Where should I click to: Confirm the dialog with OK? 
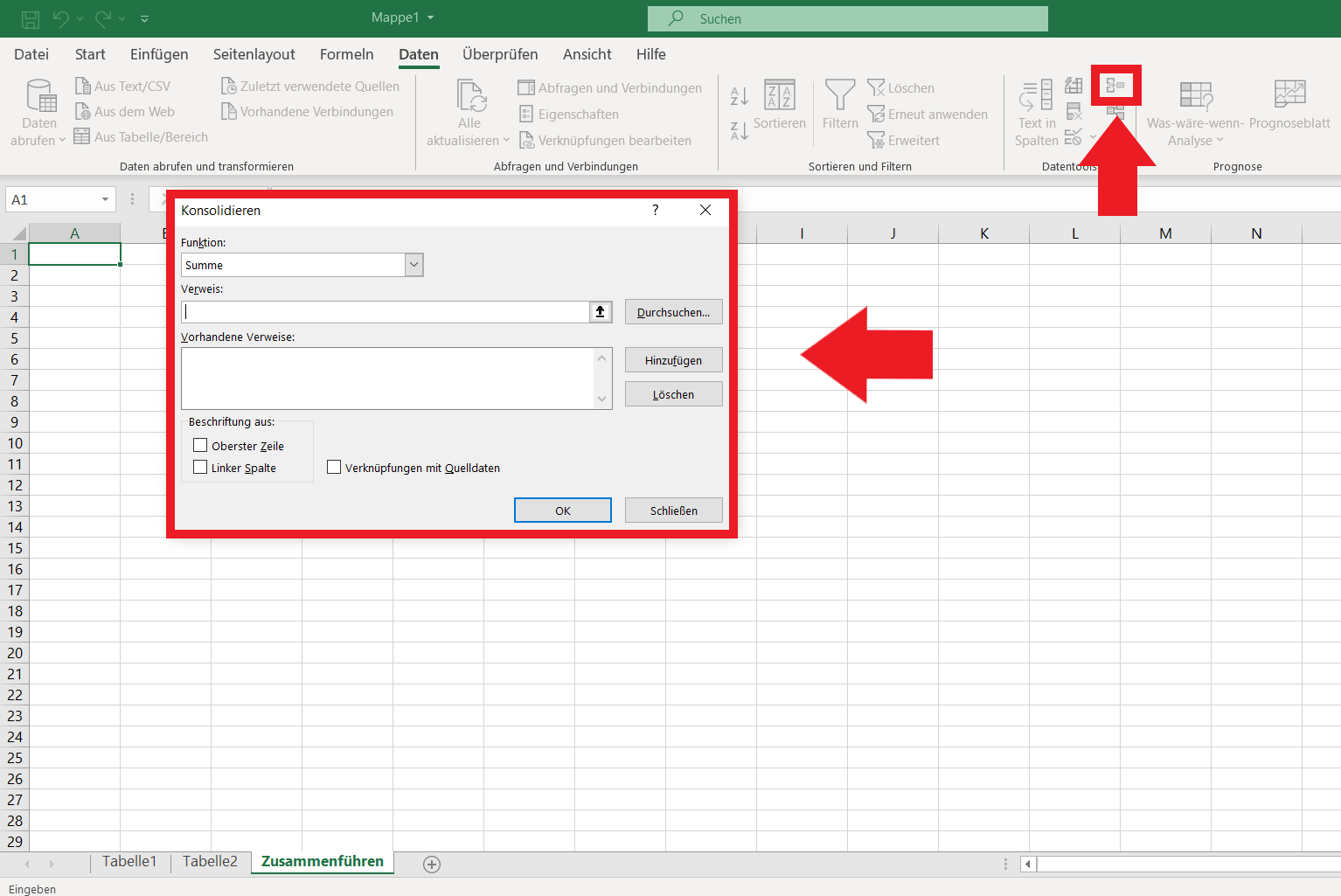pos(563,511)
